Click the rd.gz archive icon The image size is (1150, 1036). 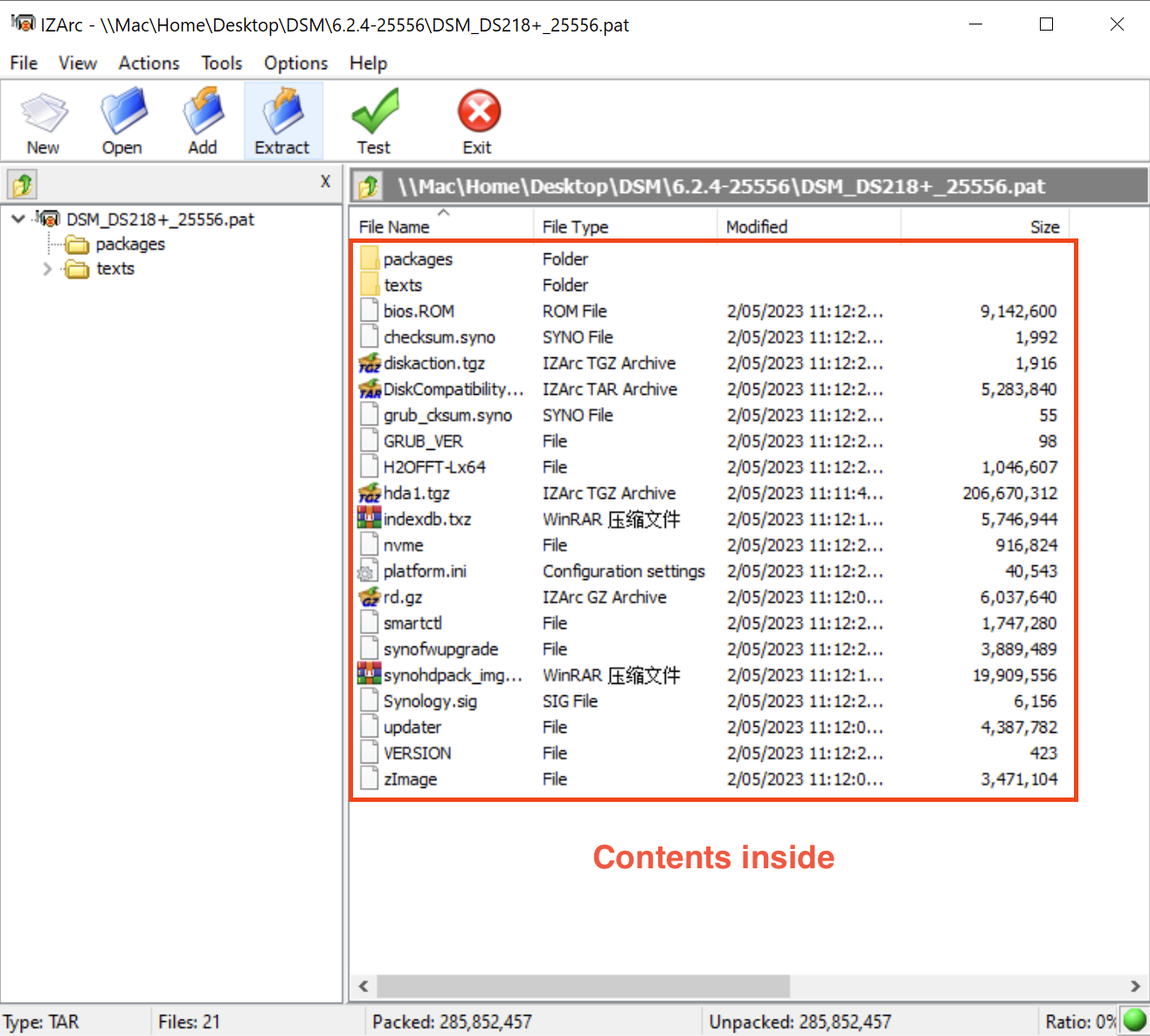tap(370, 597)
